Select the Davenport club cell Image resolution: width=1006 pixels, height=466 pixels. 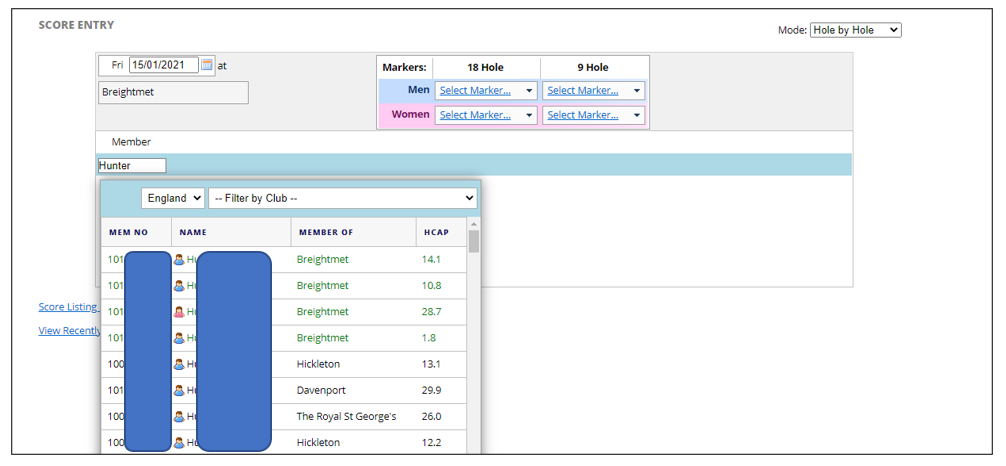pyautogui.click(x=322, y=390)
